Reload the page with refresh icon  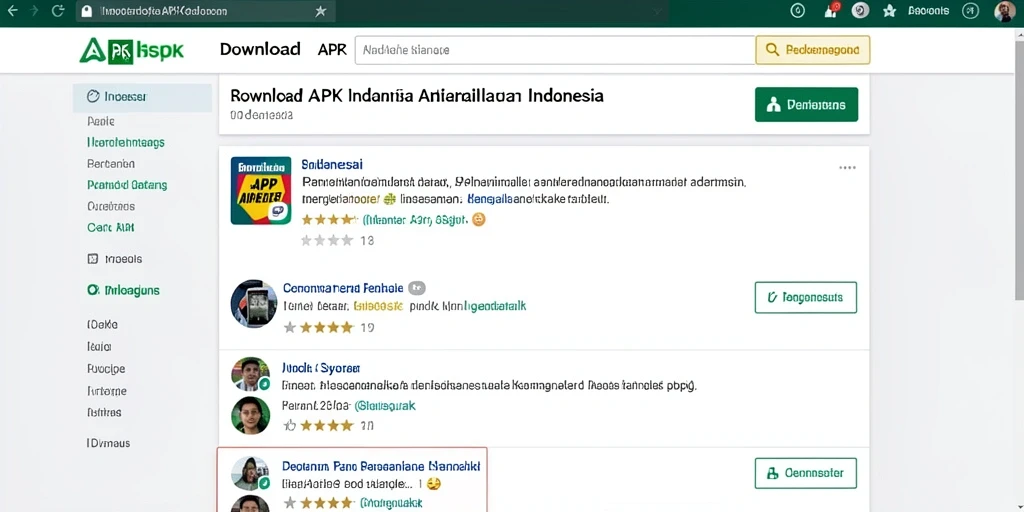pos(58,10)
